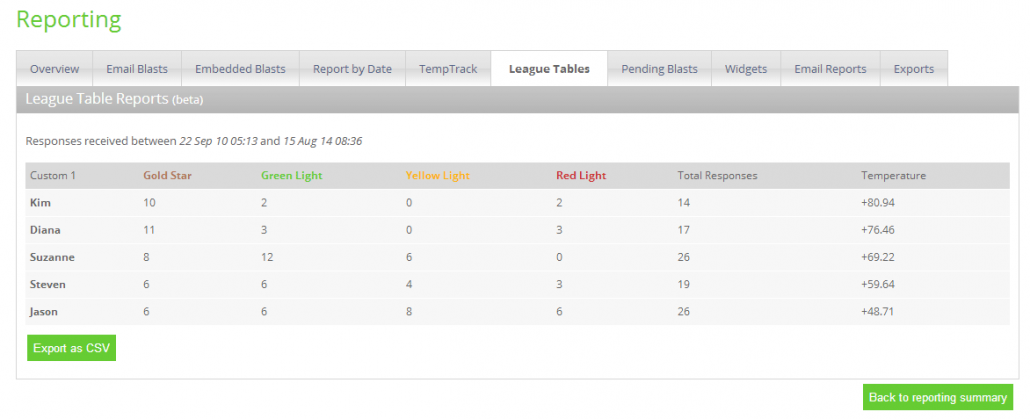Open the Email Blasts tab
The height and width of the screenshot is (419, 1030).
[x=137, y=69]
